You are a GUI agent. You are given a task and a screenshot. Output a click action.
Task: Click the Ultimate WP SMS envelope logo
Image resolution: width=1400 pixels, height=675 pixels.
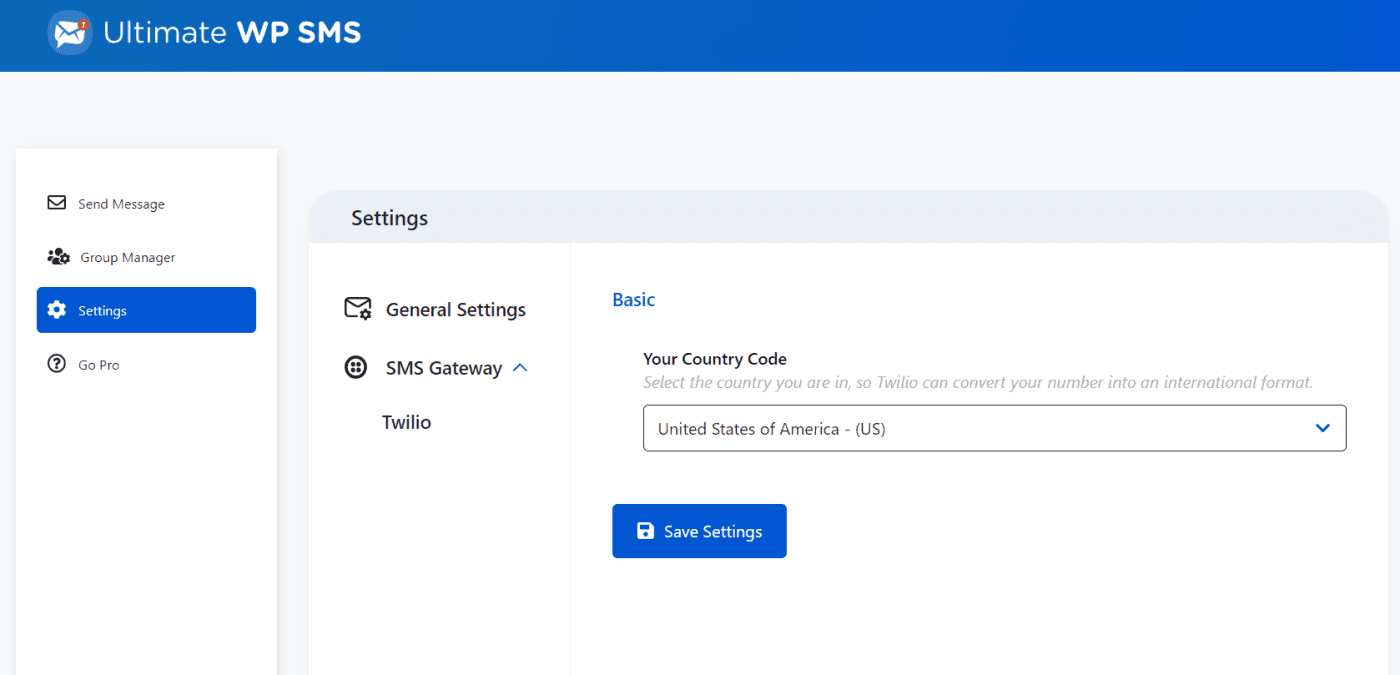point(70,33)
